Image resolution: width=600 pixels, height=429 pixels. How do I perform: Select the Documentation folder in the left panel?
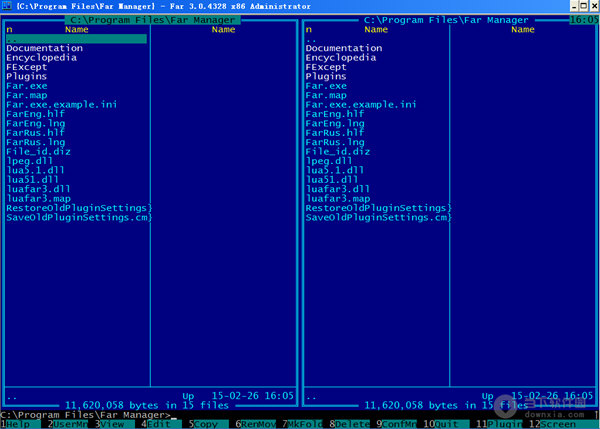(x=44, y=48)
